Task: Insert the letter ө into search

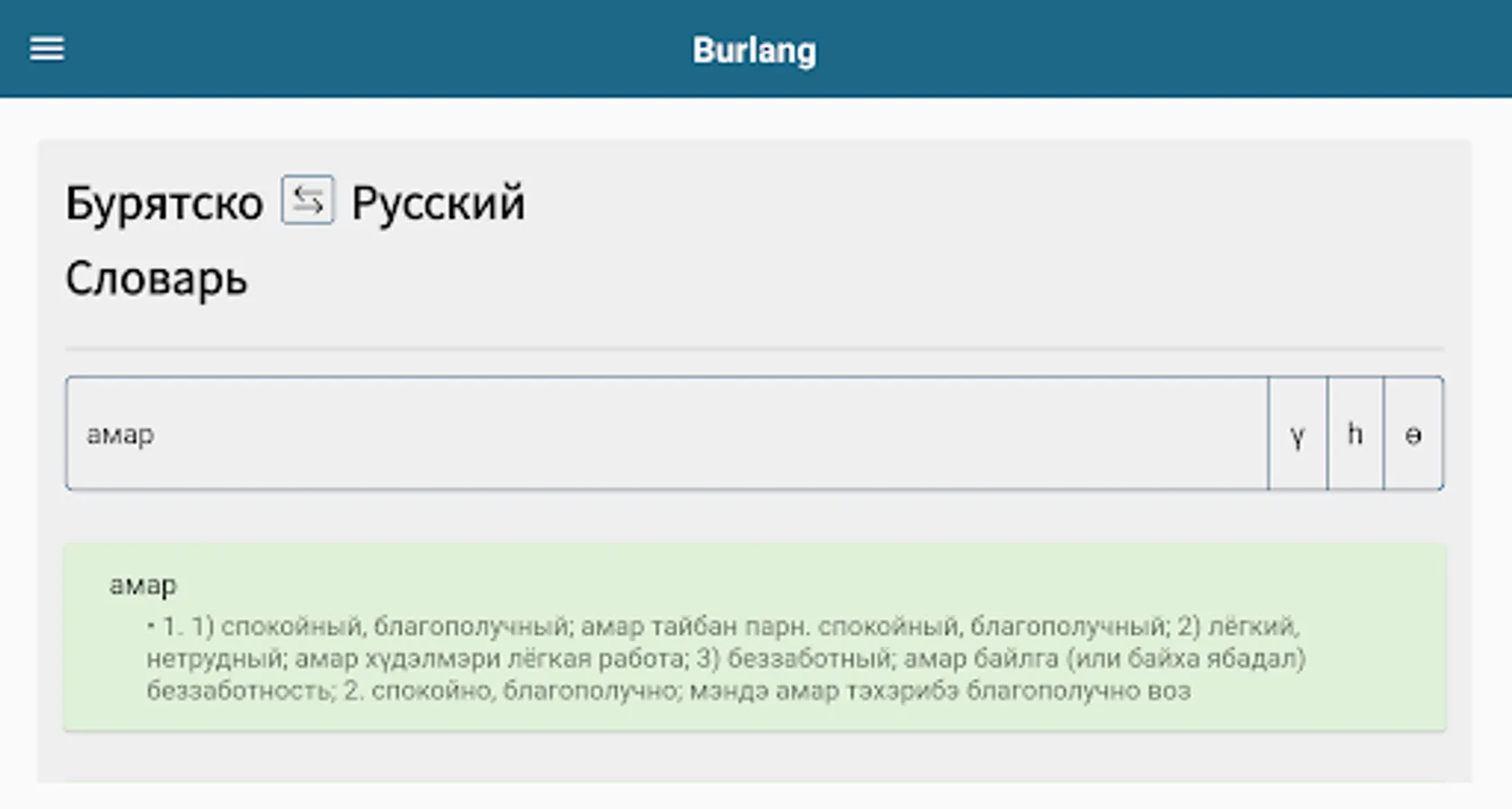Action: 1413,434
